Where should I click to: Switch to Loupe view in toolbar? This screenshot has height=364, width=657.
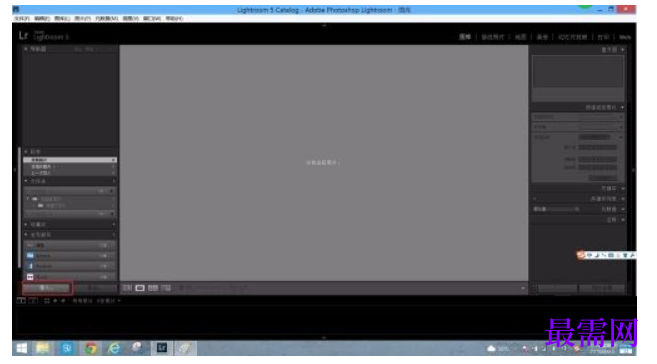[x=140, y=288]
